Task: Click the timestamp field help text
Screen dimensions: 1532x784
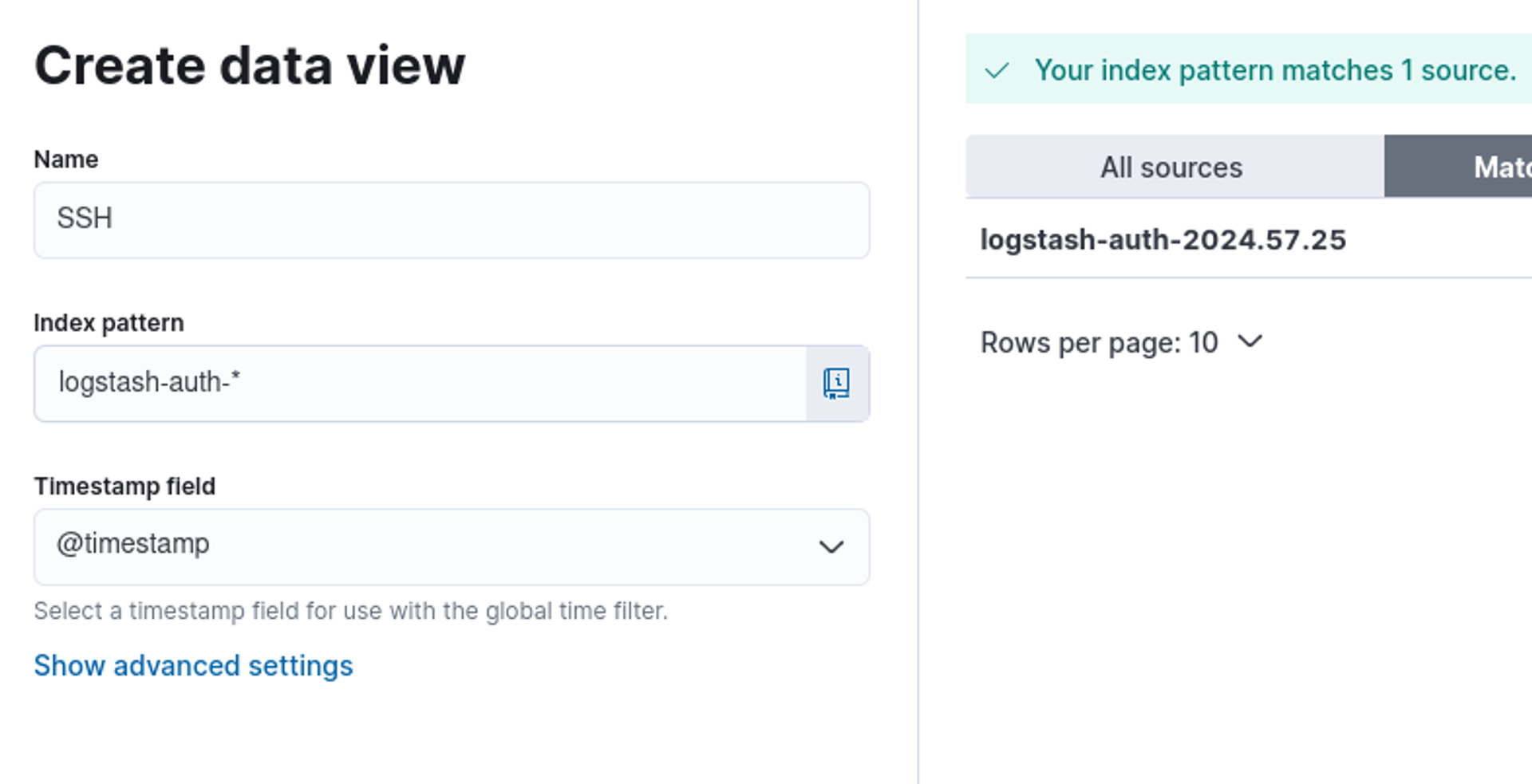Action: click(350, 611)
